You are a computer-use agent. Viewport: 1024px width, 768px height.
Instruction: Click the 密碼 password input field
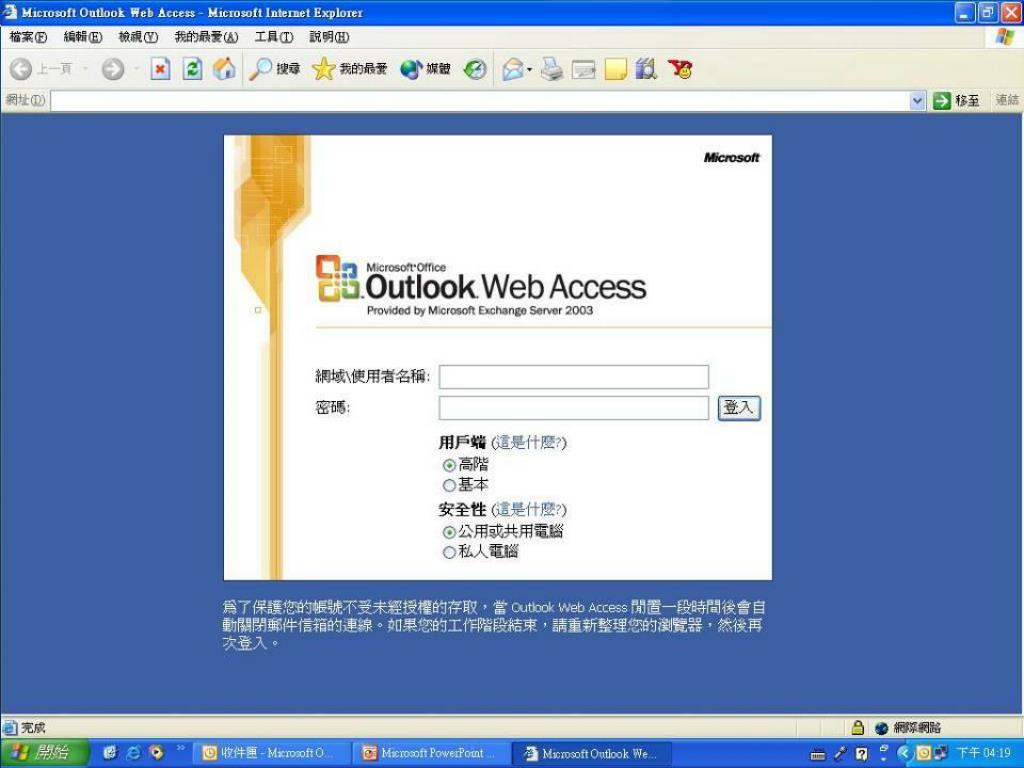pyautogui.click(x=573, y=408)
